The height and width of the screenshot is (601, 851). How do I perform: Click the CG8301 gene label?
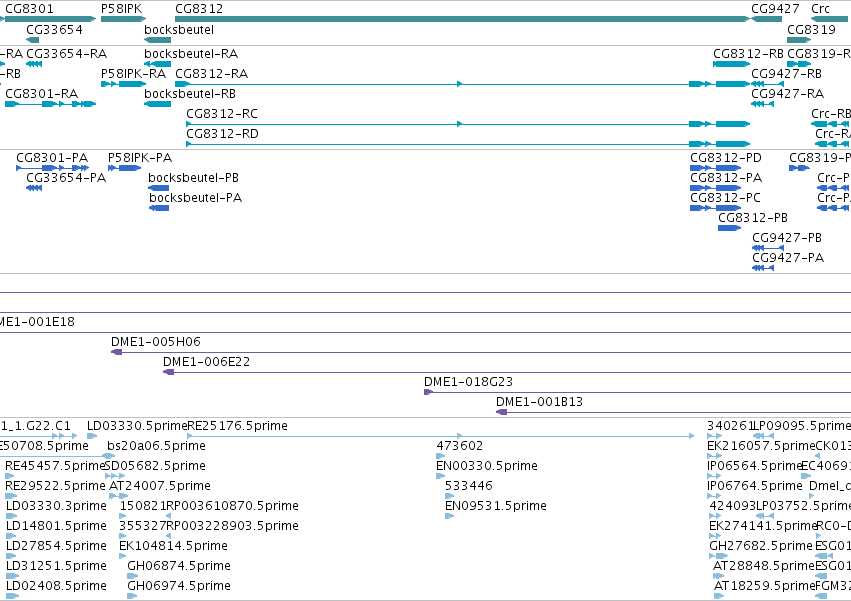29,9
